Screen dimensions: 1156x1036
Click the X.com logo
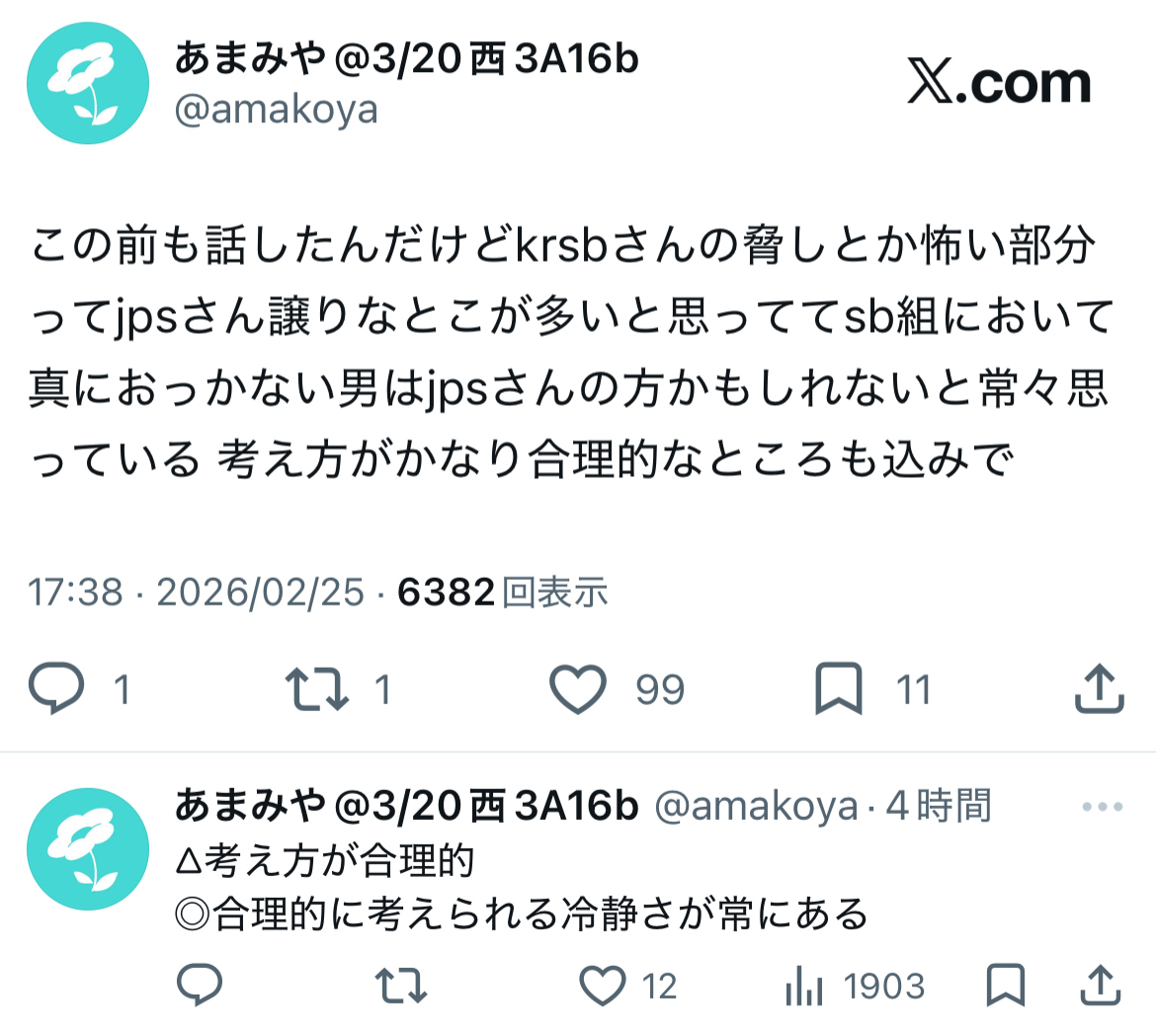(999, 83)
